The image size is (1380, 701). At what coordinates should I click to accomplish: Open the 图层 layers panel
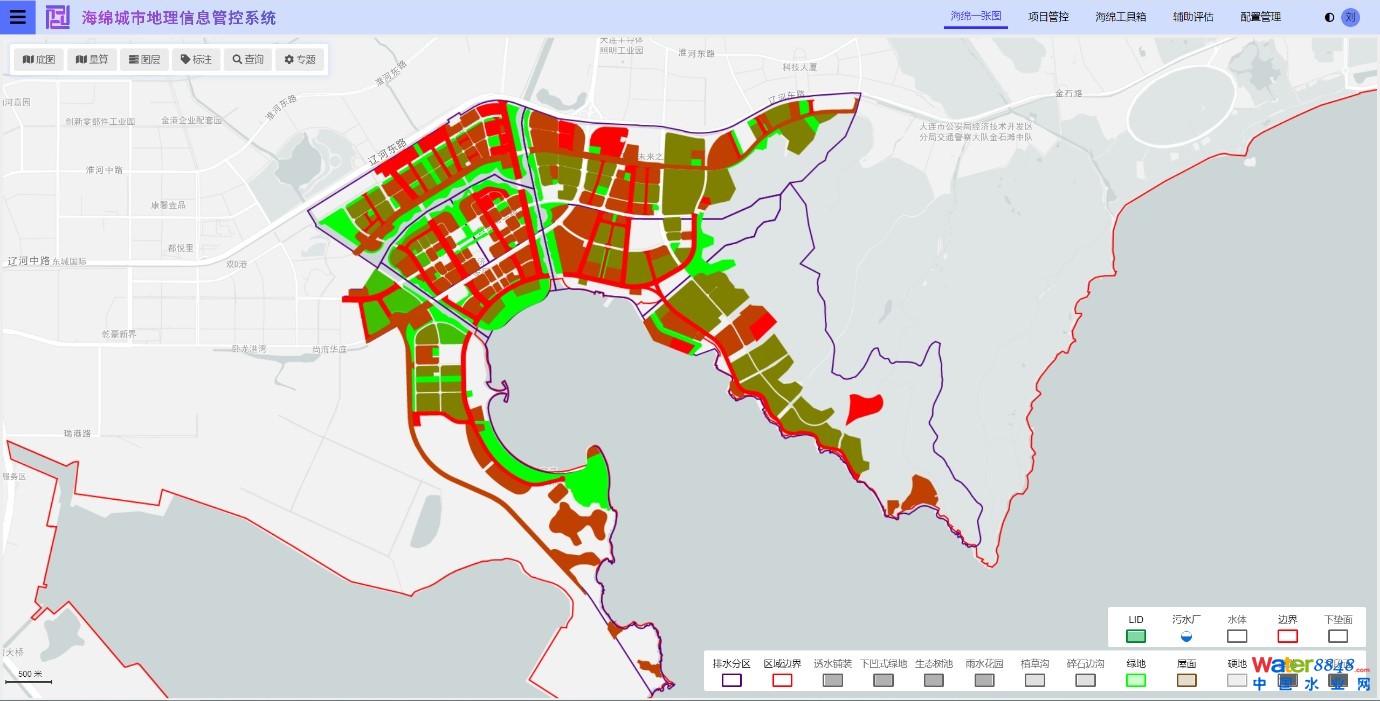[143, 60]
